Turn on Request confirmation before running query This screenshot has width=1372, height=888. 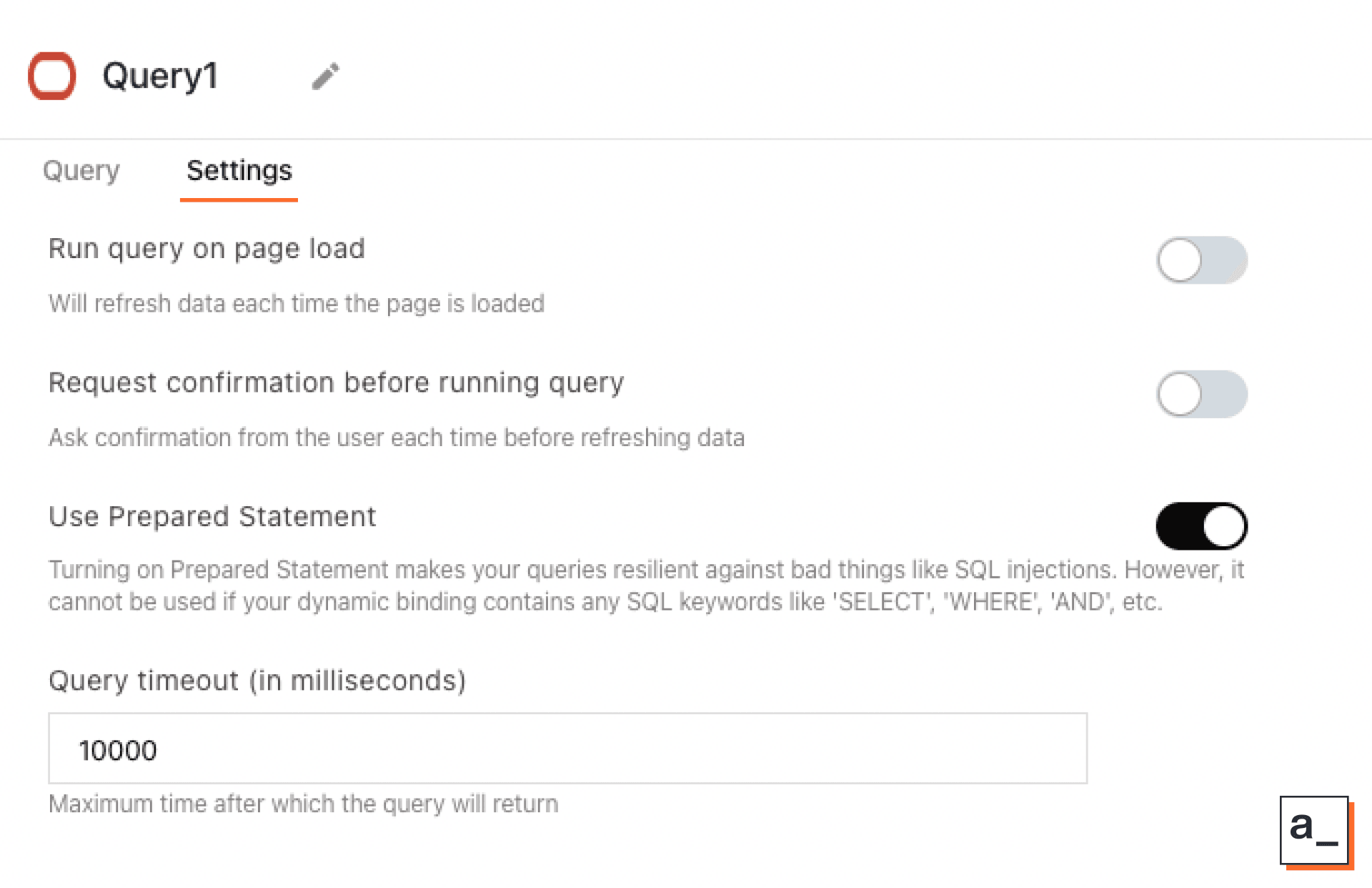tap(1202, 394)
